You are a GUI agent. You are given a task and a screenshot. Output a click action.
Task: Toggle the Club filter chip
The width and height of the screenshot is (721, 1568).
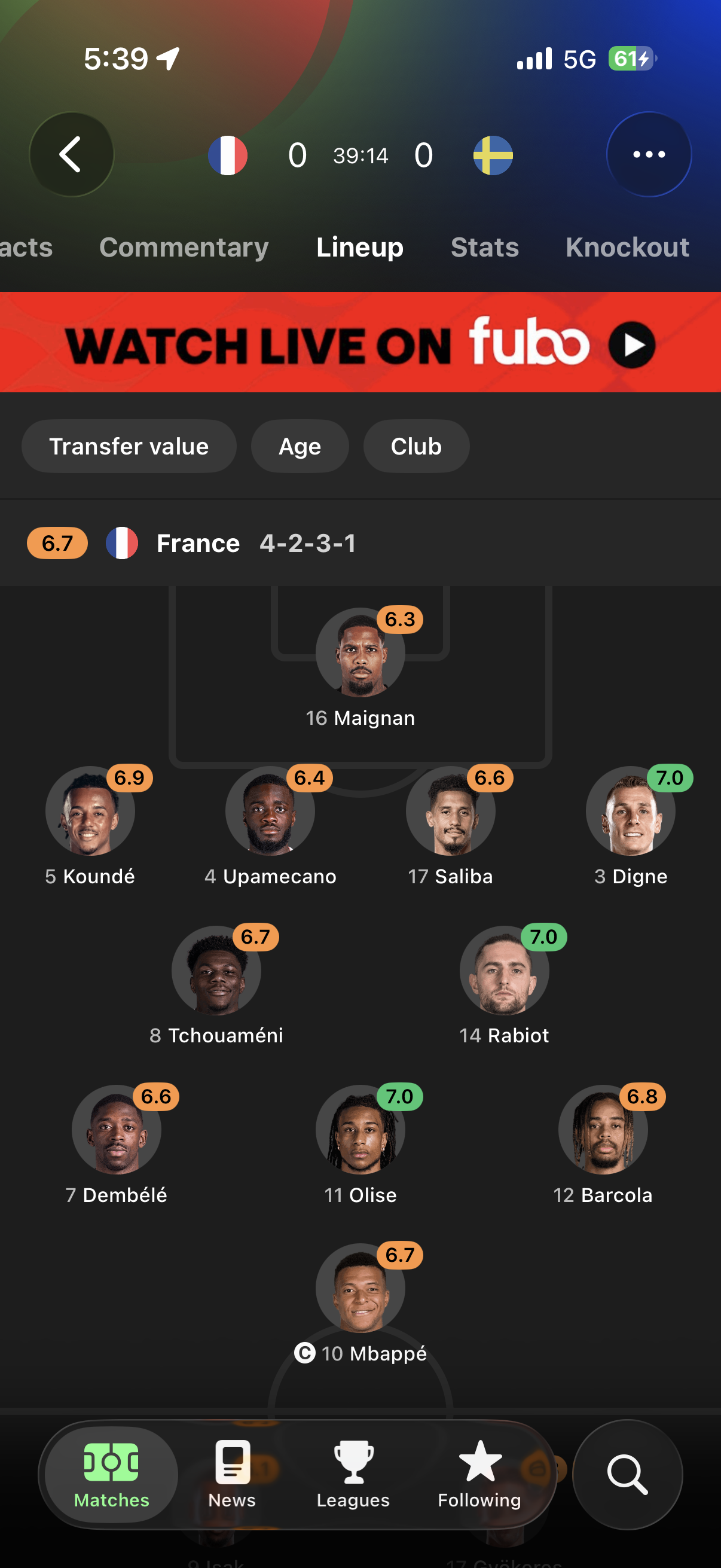[416, 446]
